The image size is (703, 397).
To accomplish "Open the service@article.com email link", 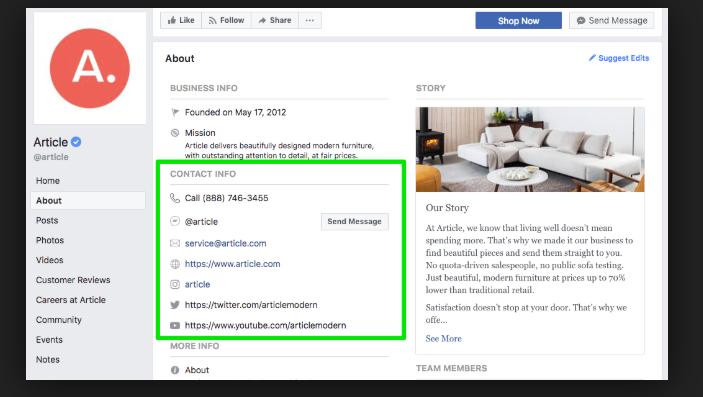I will [226, 243].
